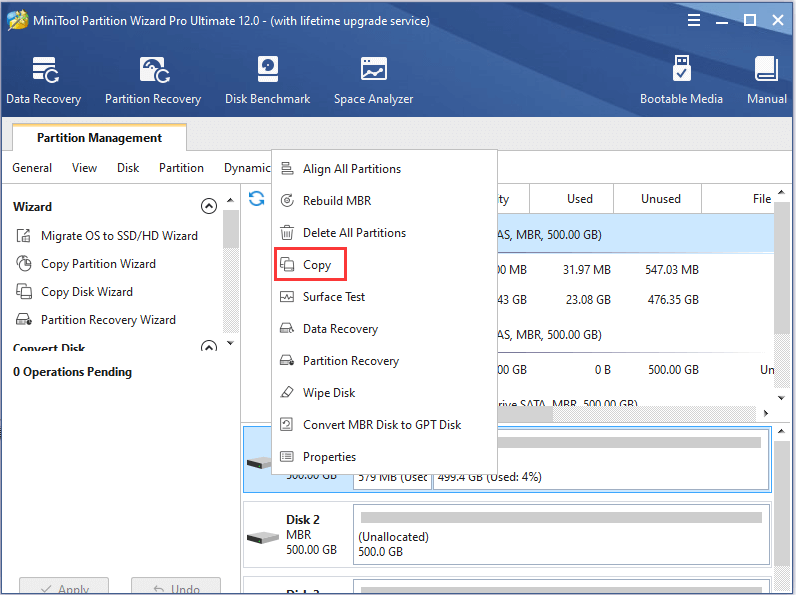
Task: Click the Surface Test icon
Action: point(287,296)
